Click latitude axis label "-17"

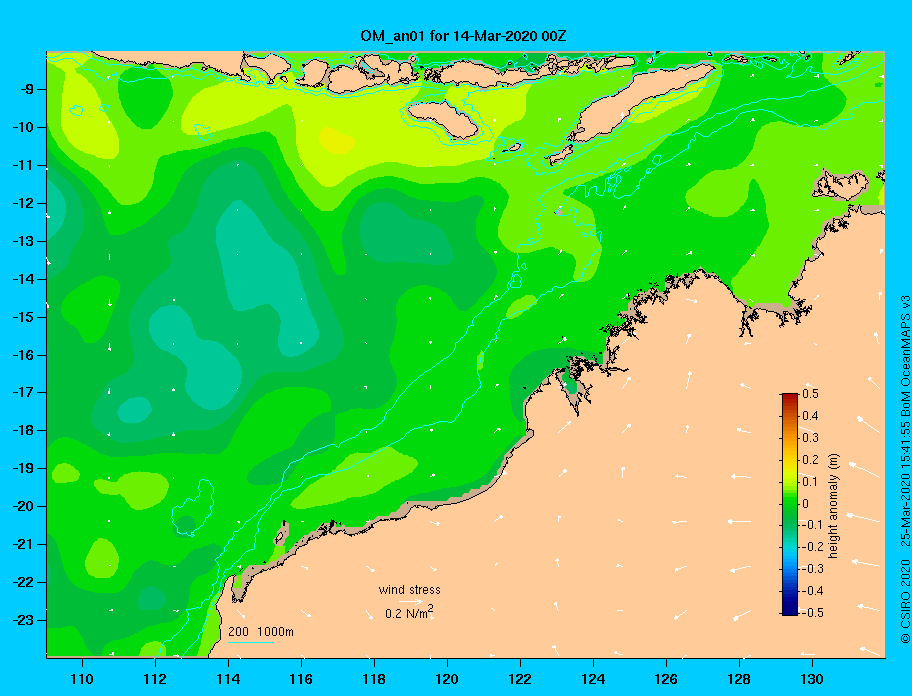click(x=23, y=392)
